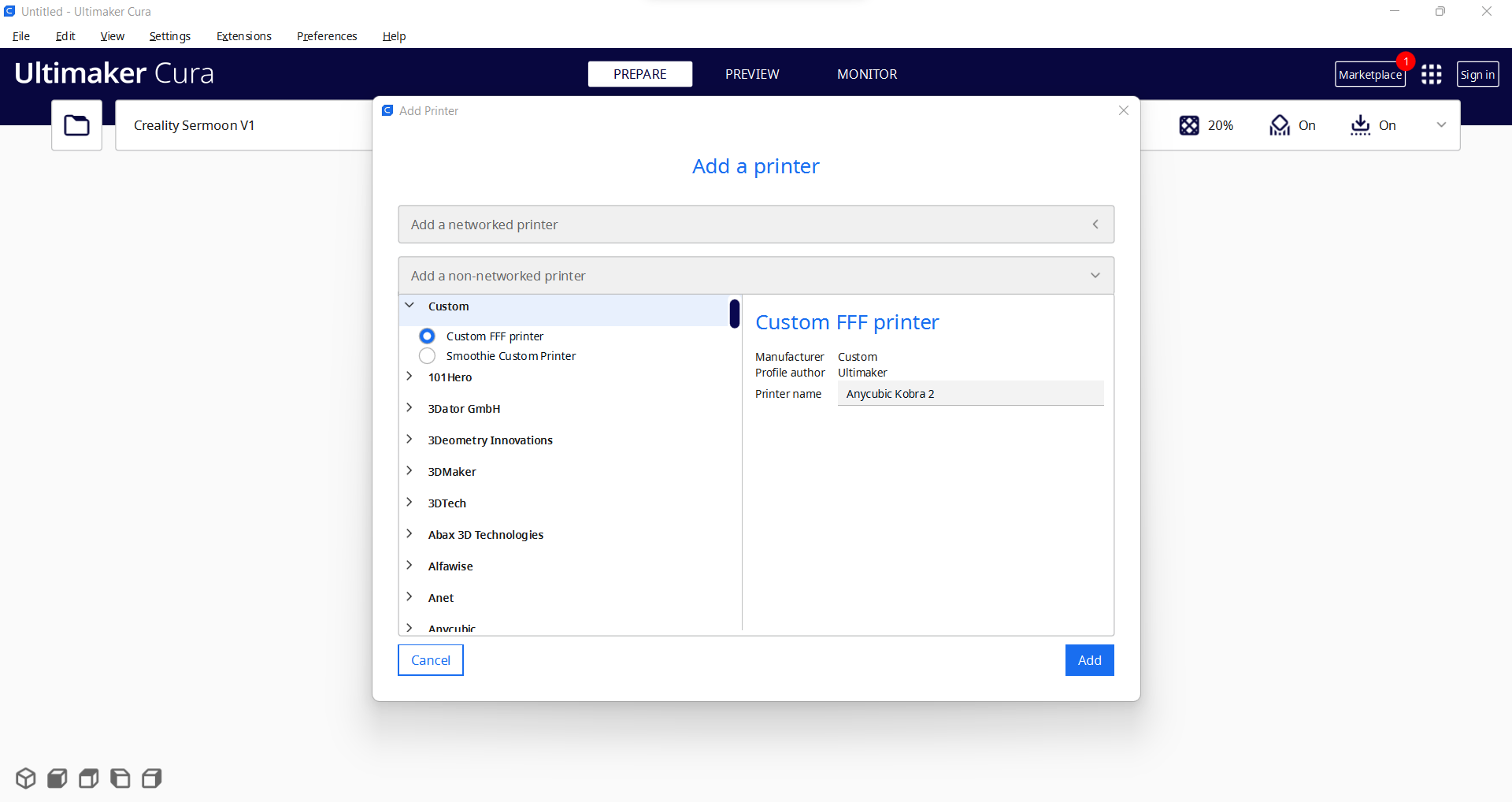Switch to the right side view icon
Viewport: 1512px width, 802px height.
click(152, 778)
